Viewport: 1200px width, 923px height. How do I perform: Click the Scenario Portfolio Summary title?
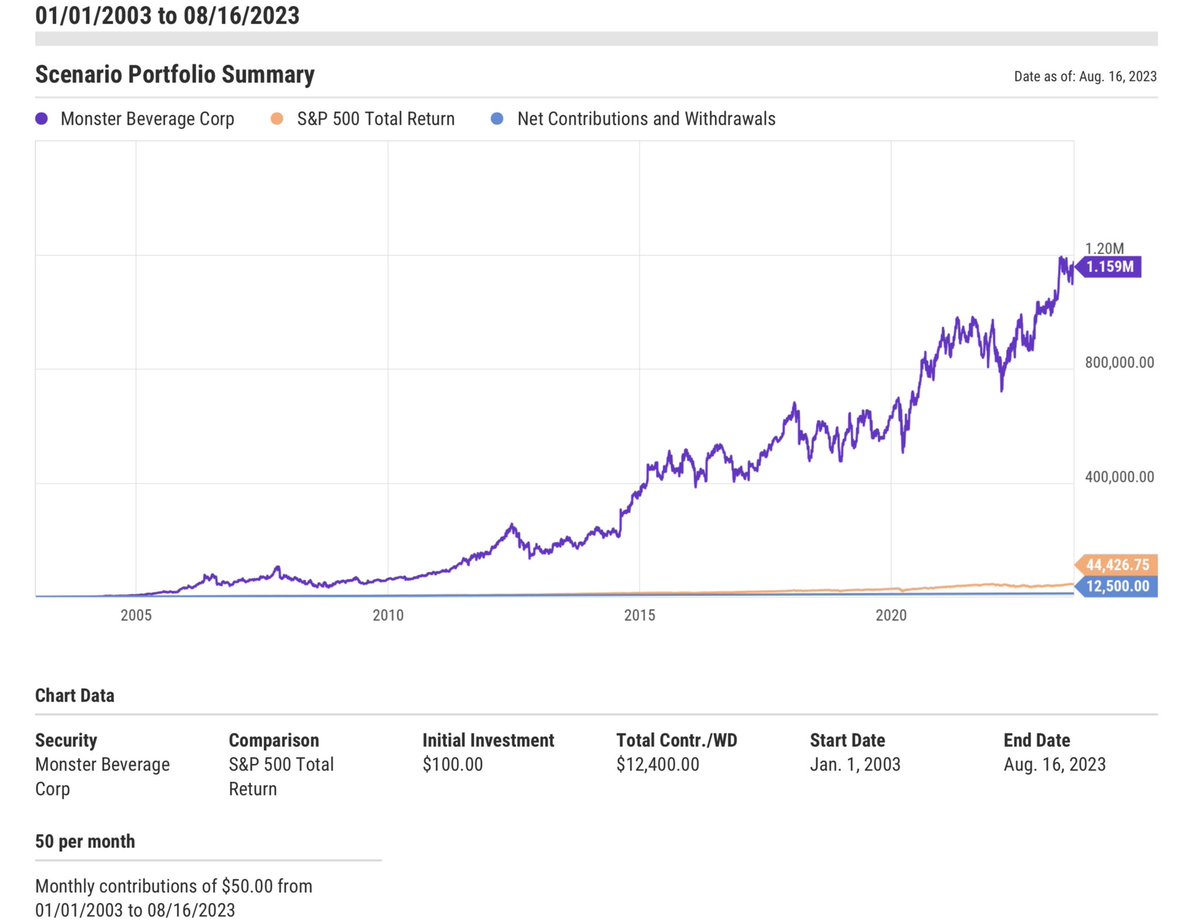175,75
